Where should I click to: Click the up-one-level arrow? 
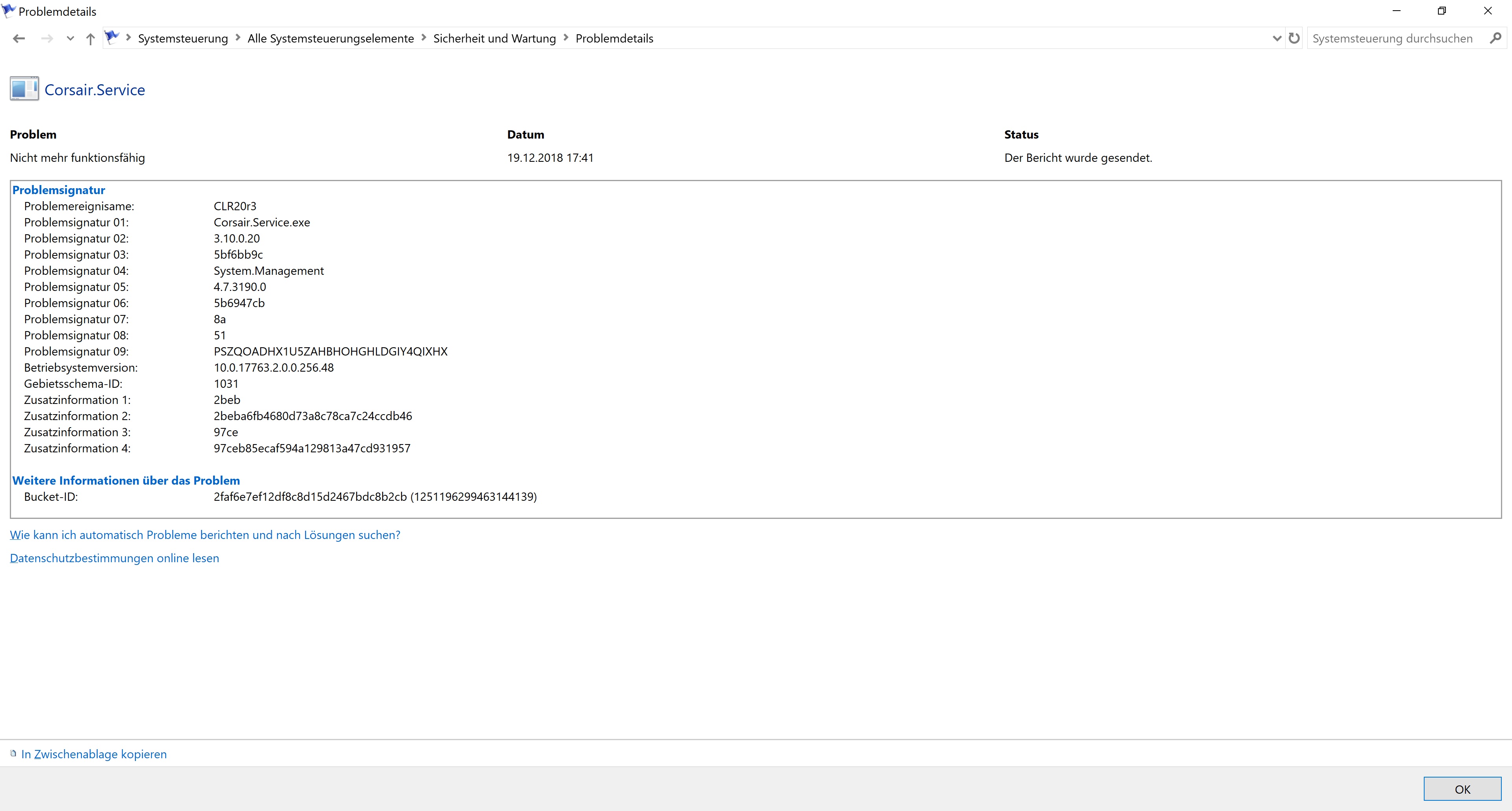coord(90,39)
